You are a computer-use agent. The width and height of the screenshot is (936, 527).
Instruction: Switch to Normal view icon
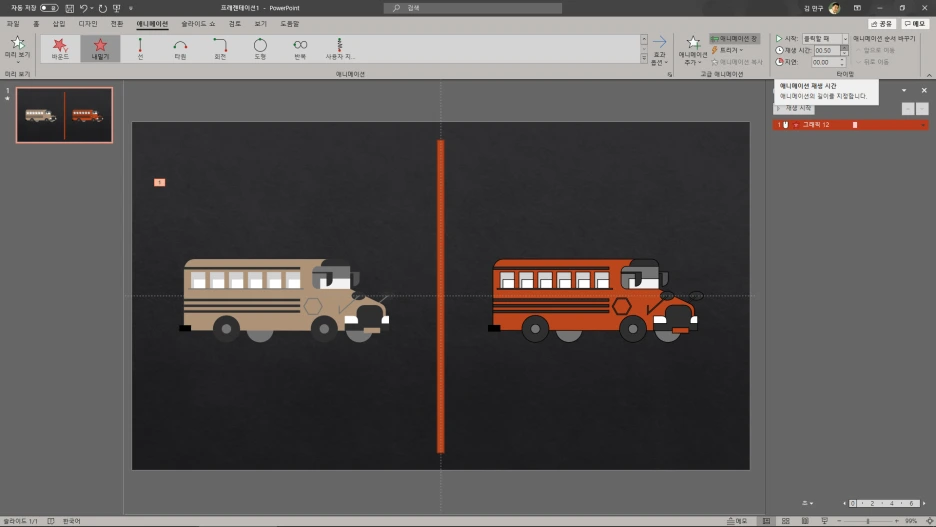766,521
